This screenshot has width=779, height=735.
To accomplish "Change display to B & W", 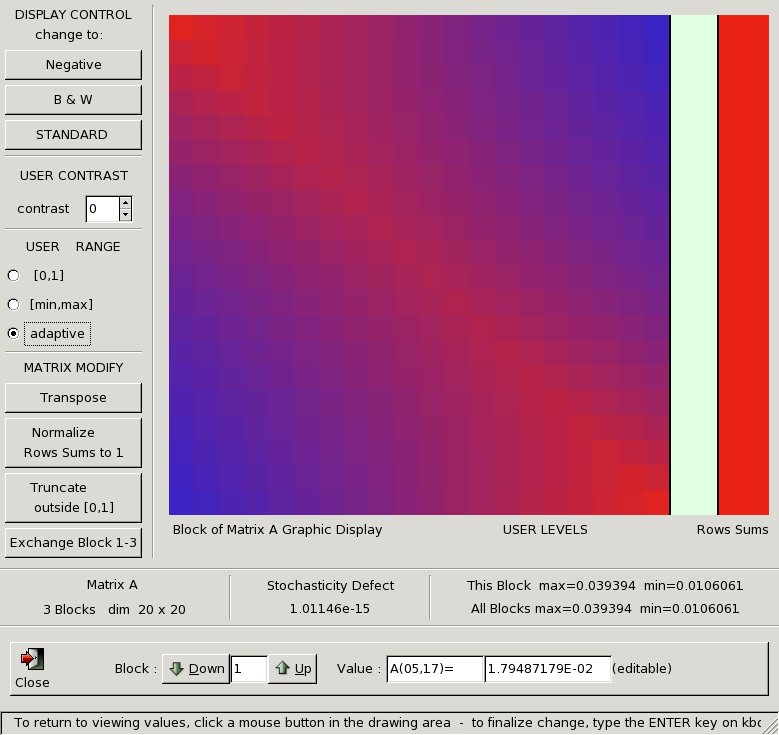I will tap(73, 100).
